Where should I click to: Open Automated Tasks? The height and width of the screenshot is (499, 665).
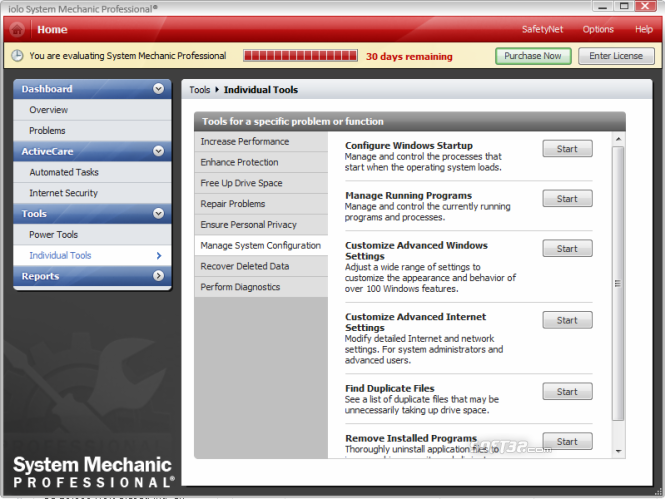point(92,172)
